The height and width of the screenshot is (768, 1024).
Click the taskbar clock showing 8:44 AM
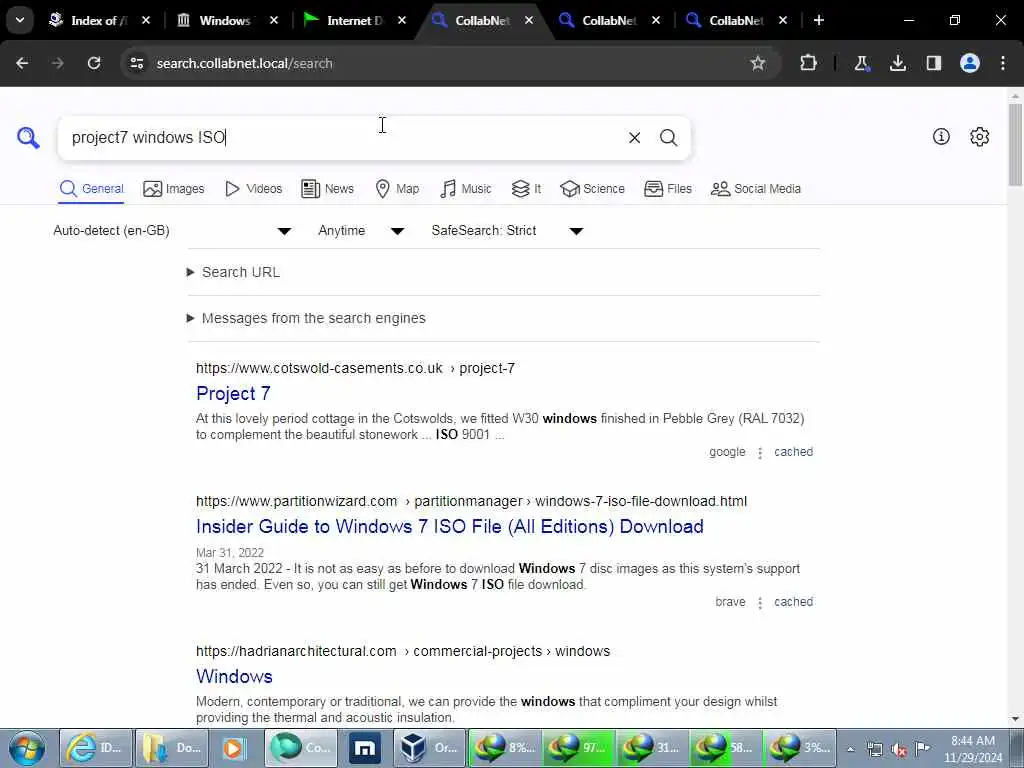973,749
